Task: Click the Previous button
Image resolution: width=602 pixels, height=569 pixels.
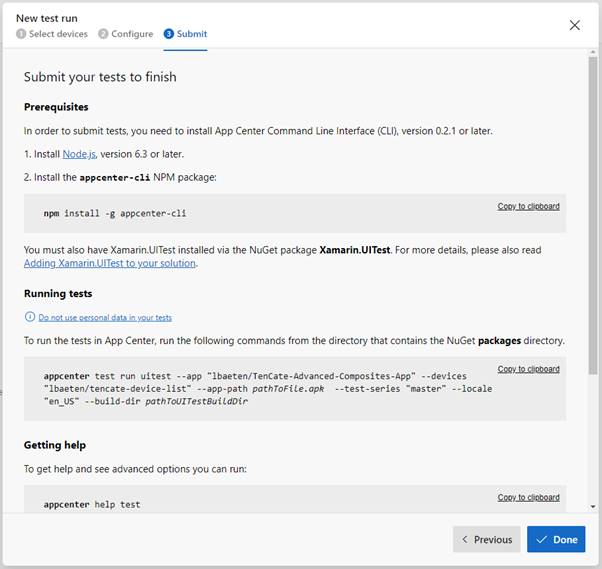Action: 486,539
